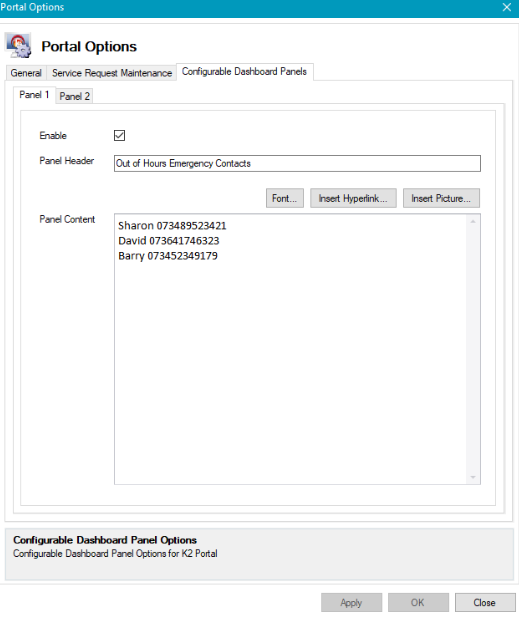The height and width of the screenshot is (618, 519).
Task: Close the Portal Options window
Action: point(507,7)
